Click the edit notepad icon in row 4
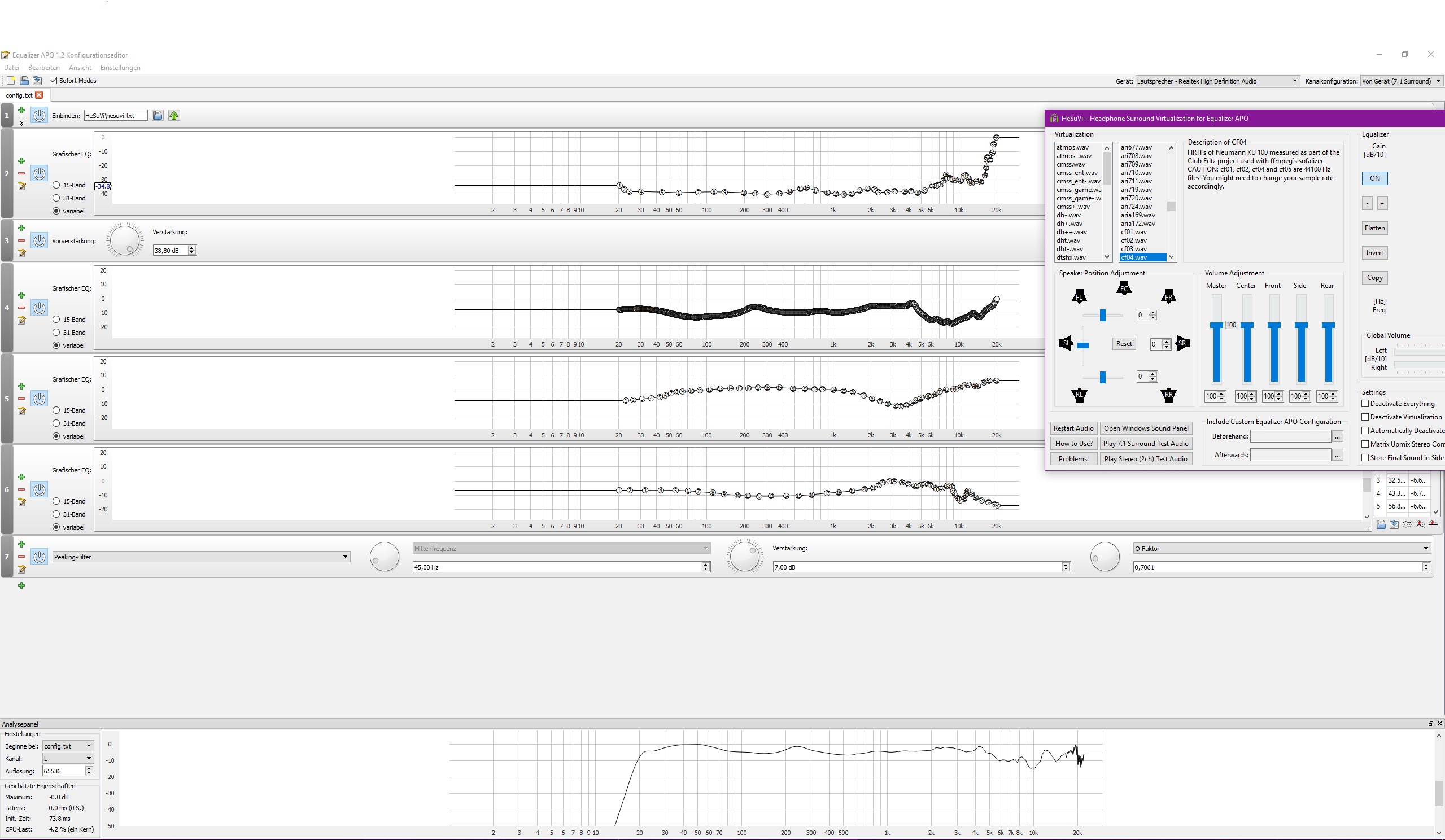The width and height of the screenshot is (1445, 840). pyautogui.click(x=21, y=321)
